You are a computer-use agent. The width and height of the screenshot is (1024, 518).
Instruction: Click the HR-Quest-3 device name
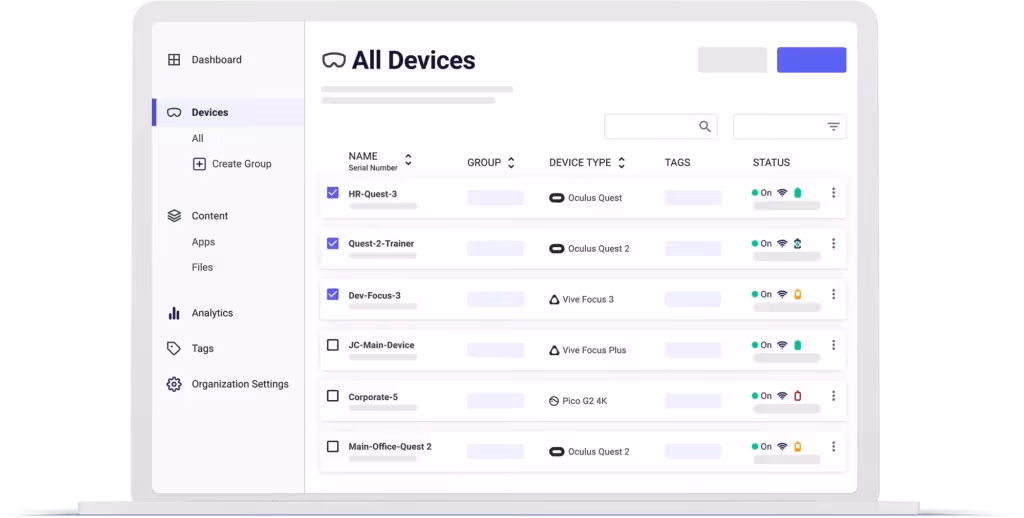(x=372, y=194)
